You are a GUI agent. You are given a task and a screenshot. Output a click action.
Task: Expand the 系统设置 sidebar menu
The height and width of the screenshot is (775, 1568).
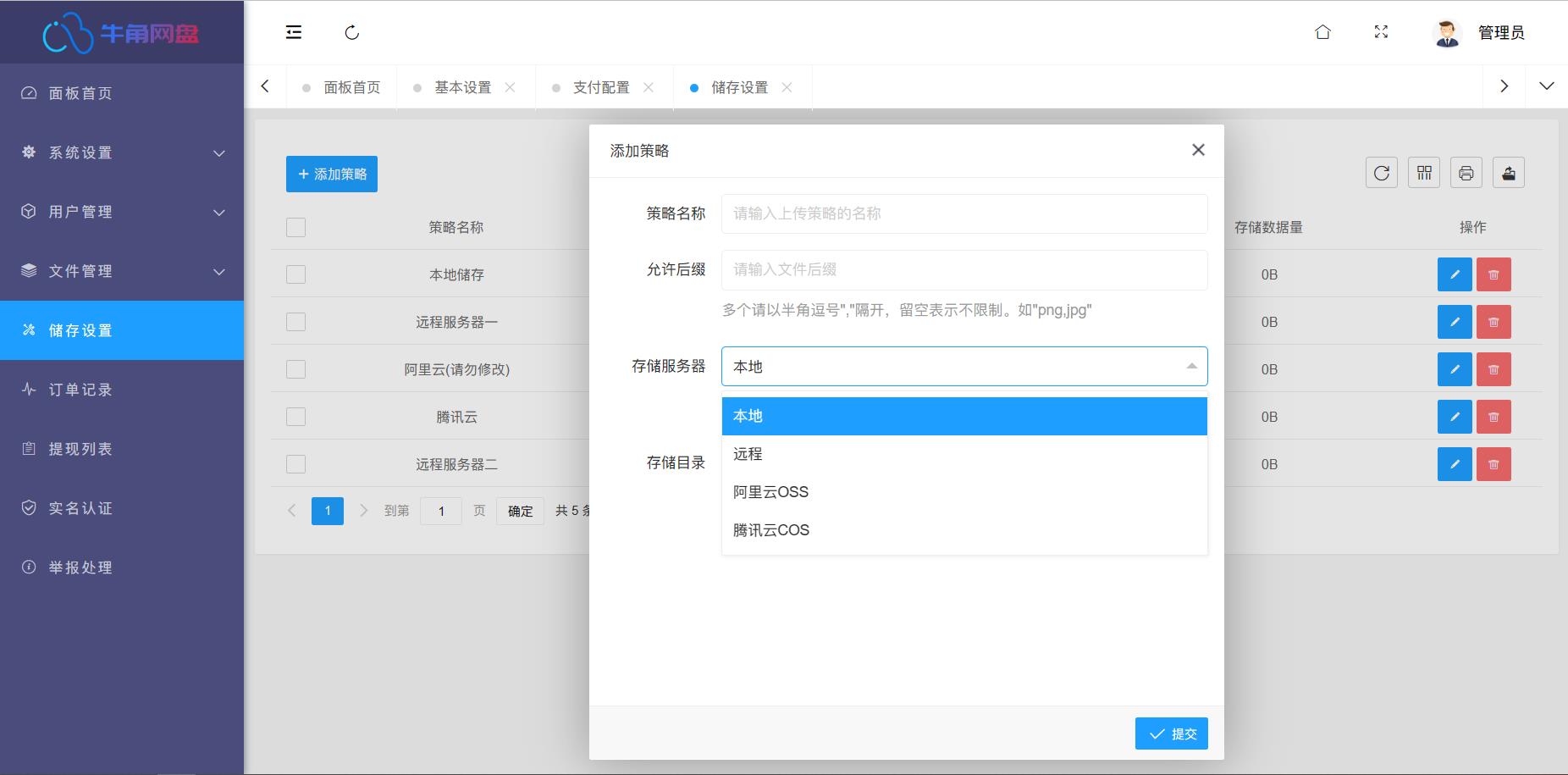click(122, 152)
